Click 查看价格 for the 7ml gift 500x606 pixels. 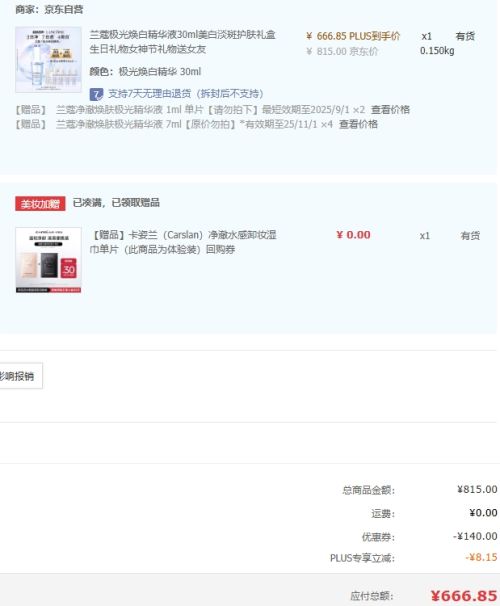358,124
